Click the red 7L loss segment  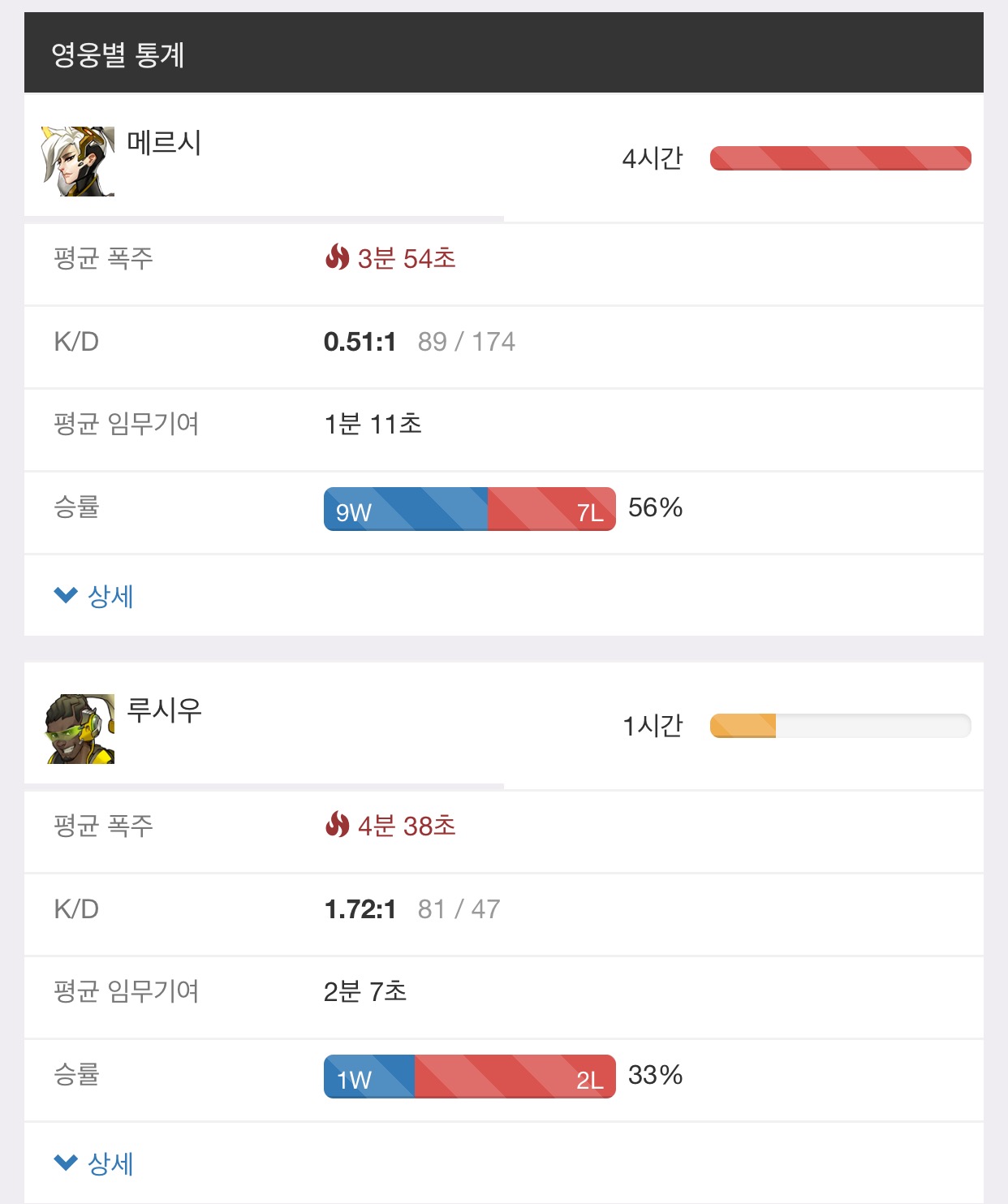(x=552, y=509)
